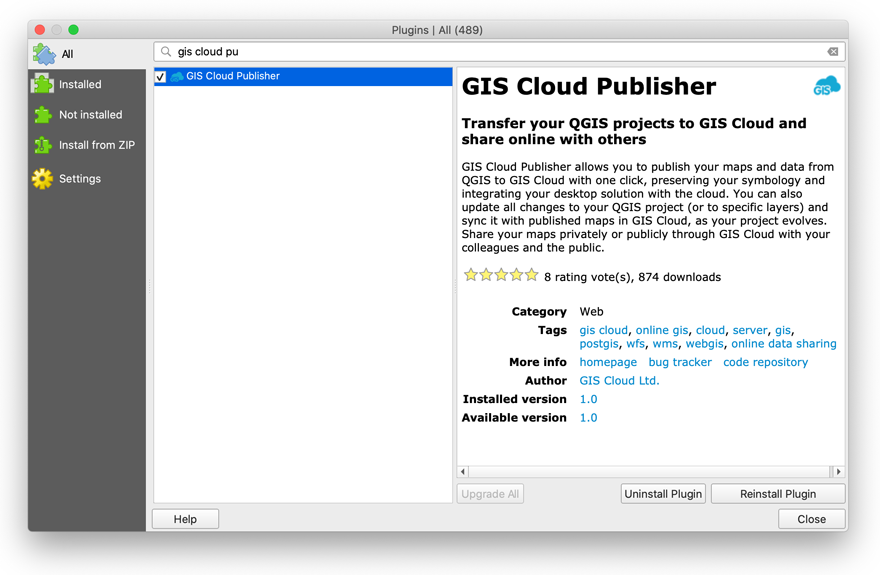This screenshot has height=575, width=880.
Task: Click the 'online data sharing' tag link
Action: 783,344
